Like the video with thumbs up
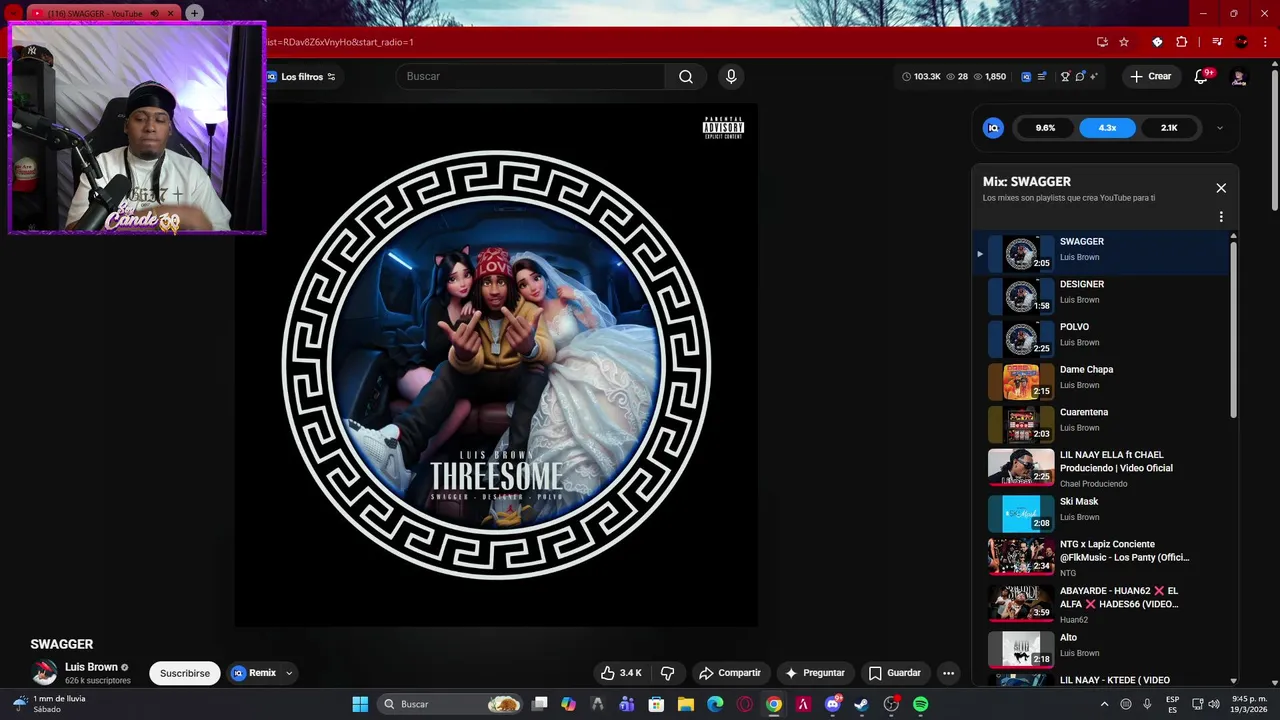Viewport: 1280px width, 720px height. 620,673
